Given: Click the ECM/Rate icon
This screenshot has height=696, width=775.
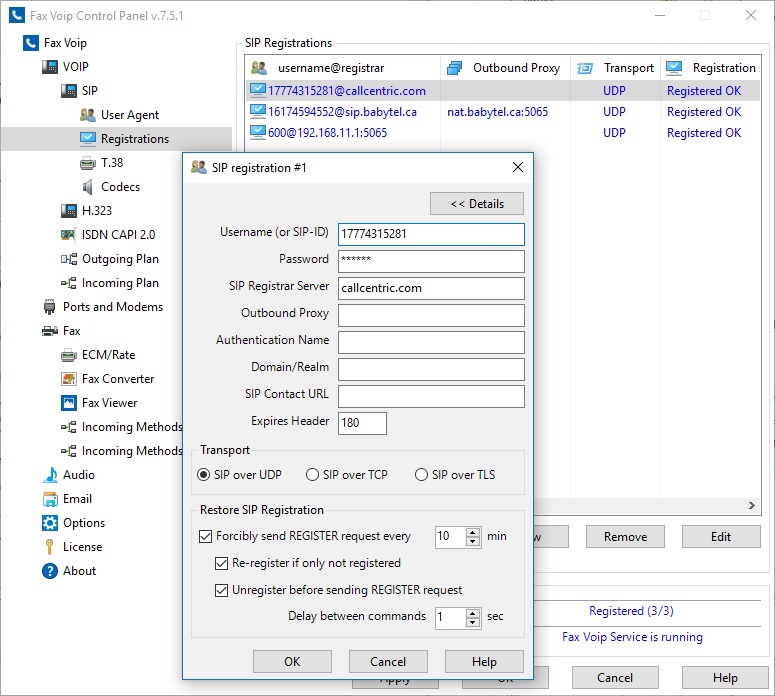Looking at the screenshot, I should 69,355.
